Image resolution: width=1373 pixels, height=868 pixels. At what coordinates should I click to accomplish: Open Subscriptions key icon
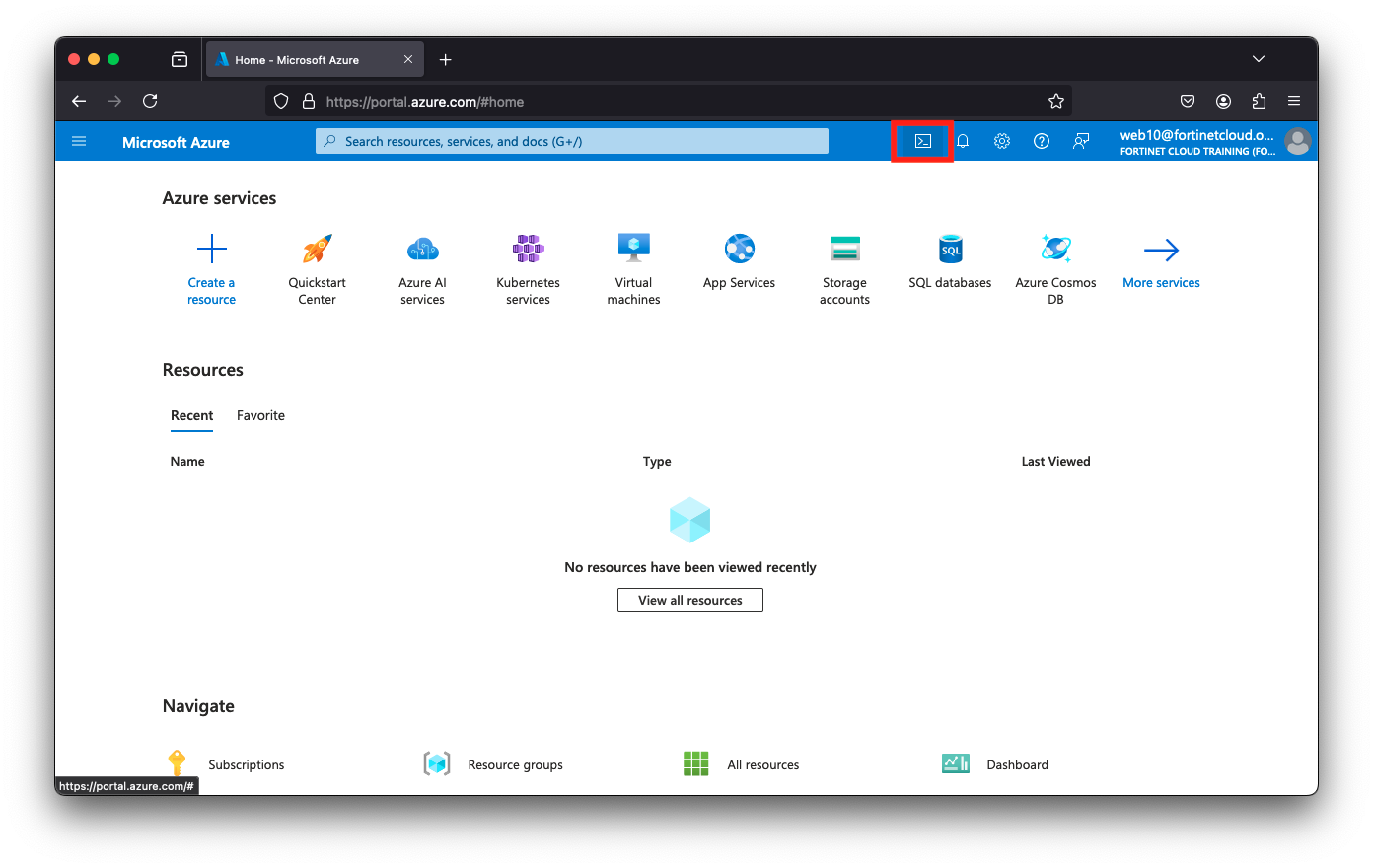coord(177,763)
